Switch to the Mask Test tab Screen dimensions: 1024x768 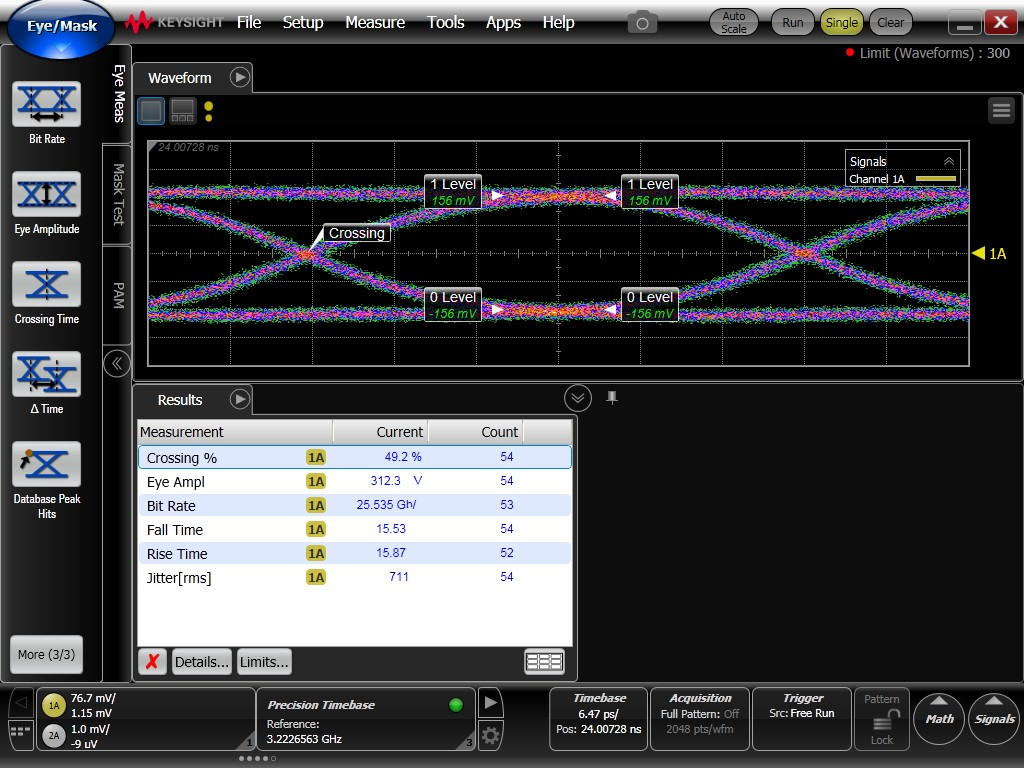[118, 194]
